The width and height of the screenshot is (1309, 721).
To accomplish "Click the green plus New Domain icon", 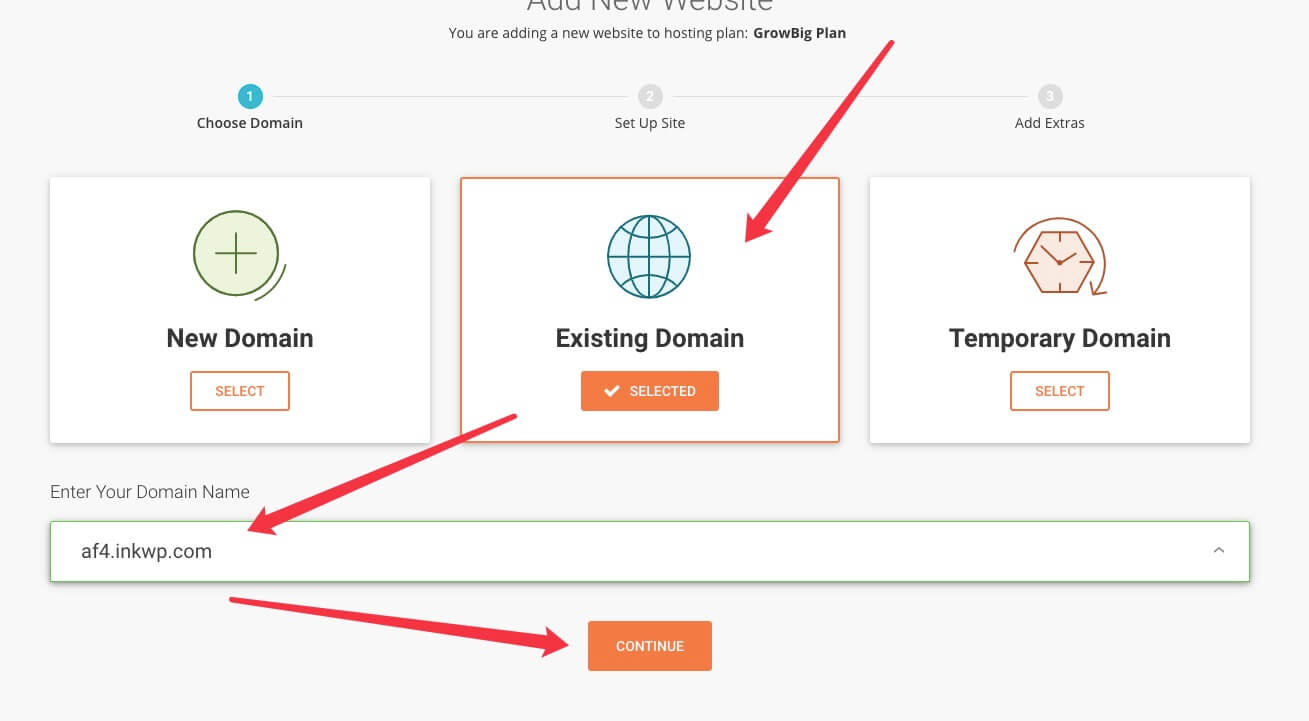I will (x=236, y=254).
